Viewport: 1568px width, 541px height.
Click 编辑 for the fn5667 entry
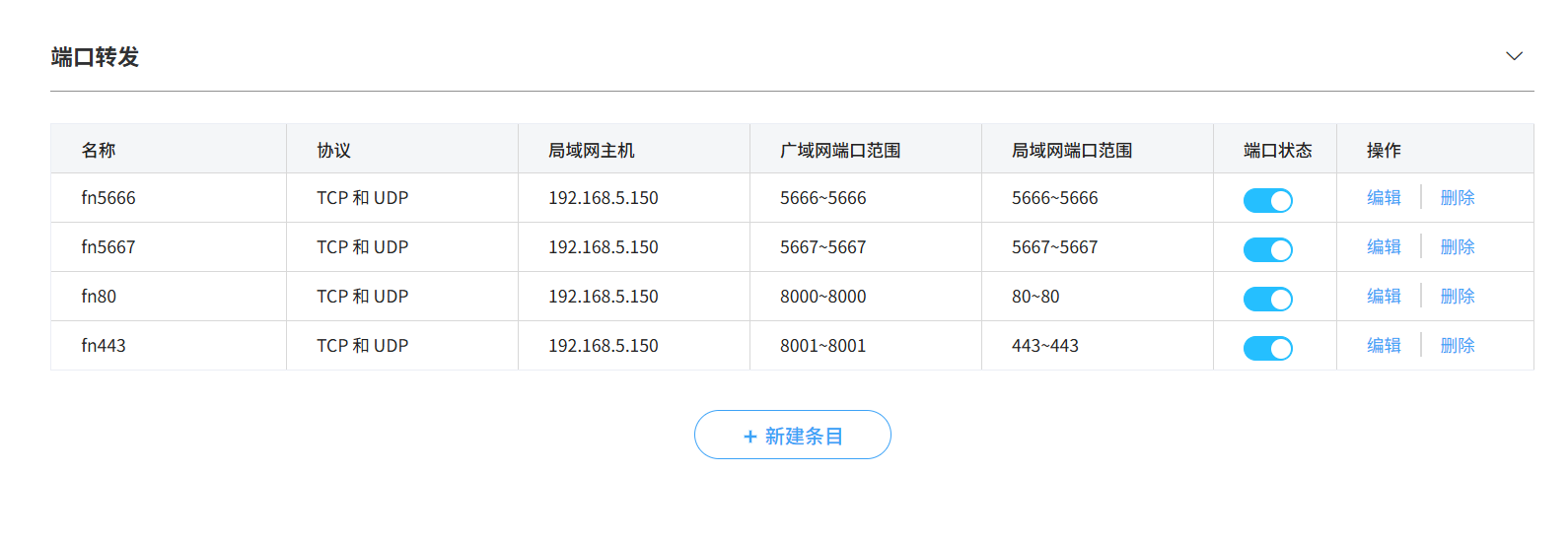(x=1384, y=247)
